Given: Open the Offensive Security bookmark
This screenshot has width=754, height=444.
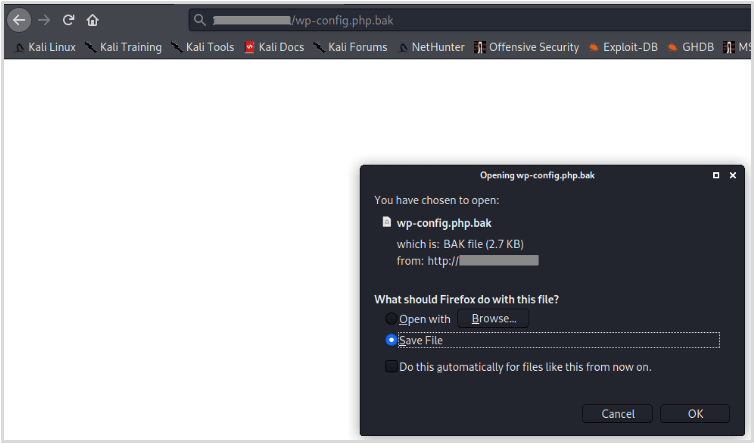Looking at the screenshot, I should point(527,47).
